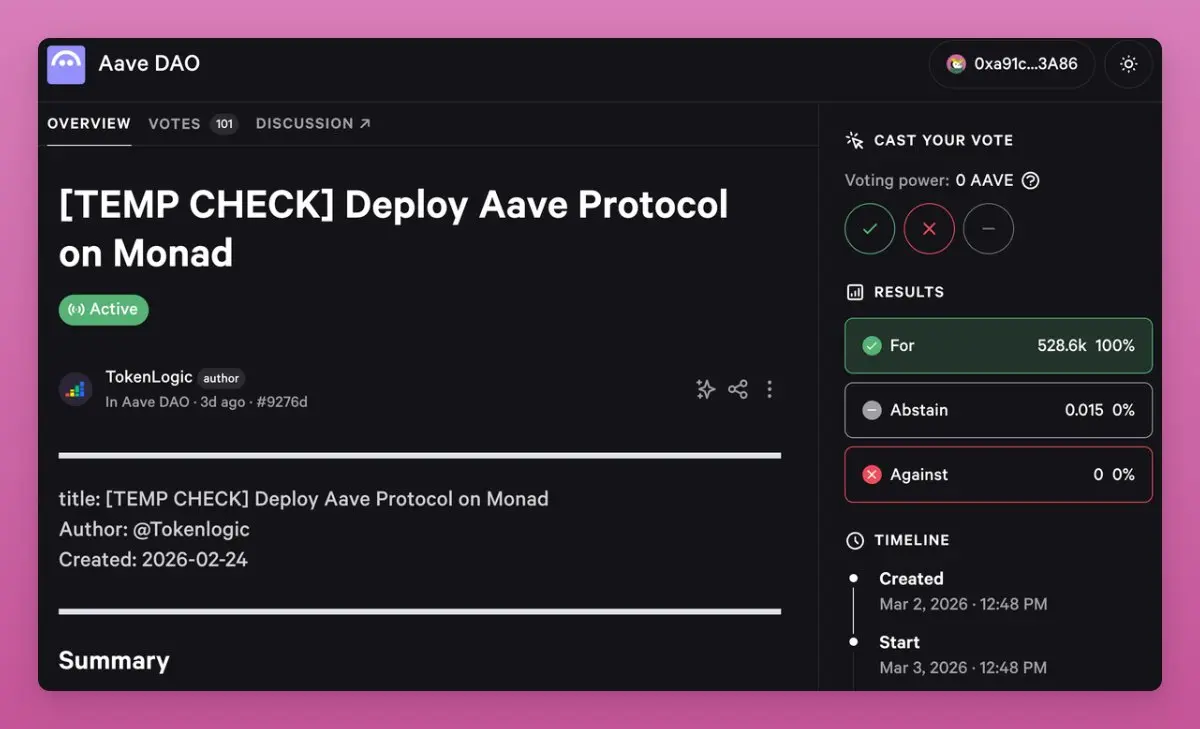Screen dimensions: 1200x729
Task: Click the Aave DAO link under author
Action: pos(155,402)
